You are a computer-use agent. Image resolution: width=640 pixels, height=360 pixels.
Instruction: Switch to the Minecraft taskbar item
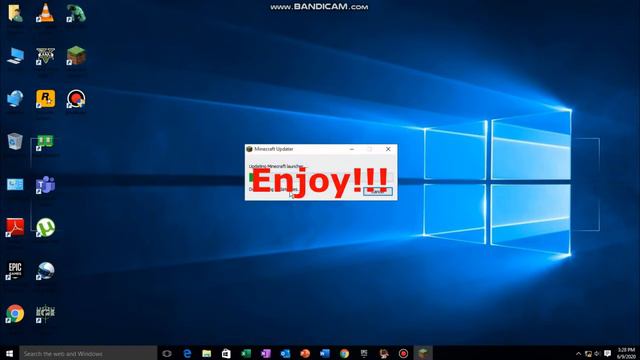[x=423, y=353]
